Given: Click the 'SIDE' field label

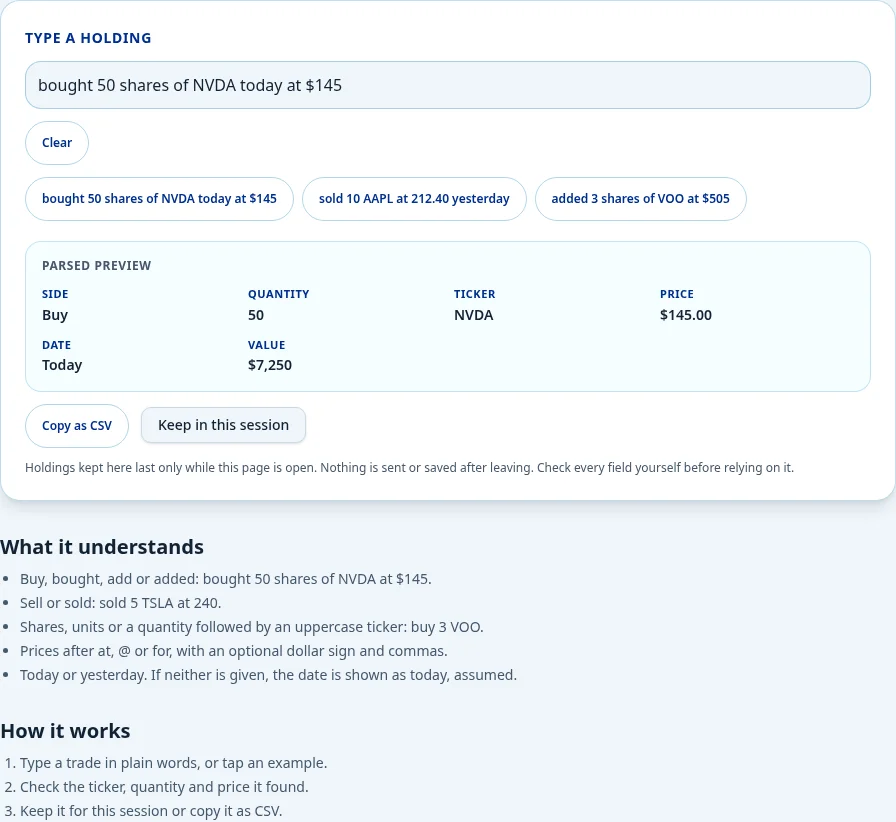Looking at the screenshot, I should click(55, 294).
